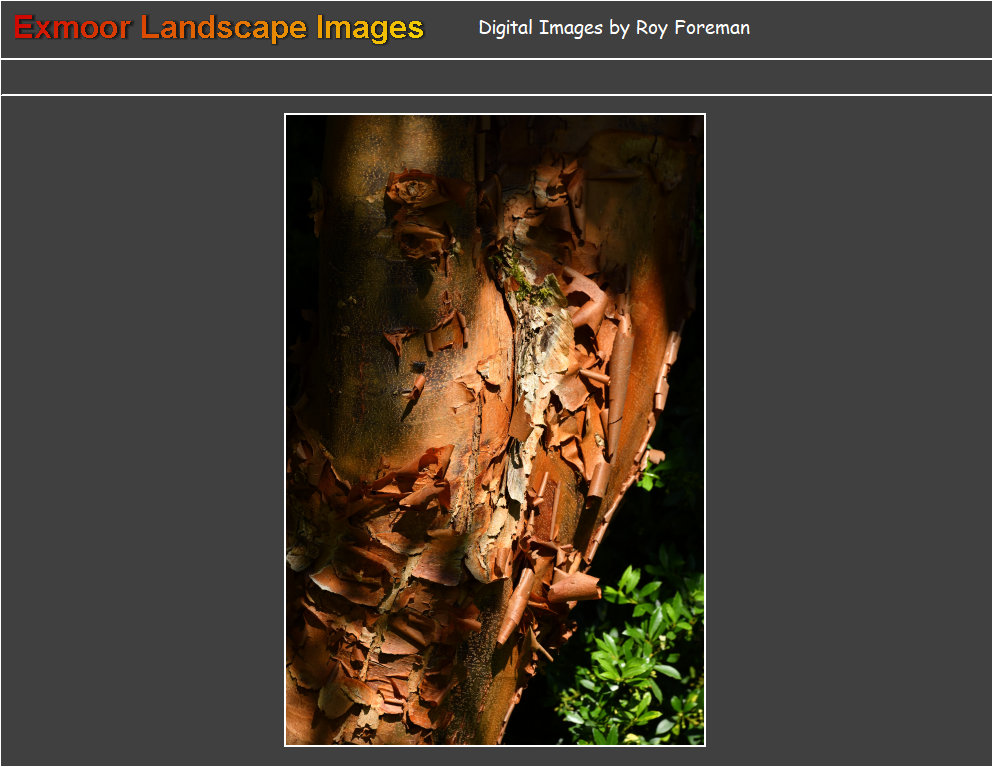Click "Digital Images by Roy Foreman" text

(614, 28)
